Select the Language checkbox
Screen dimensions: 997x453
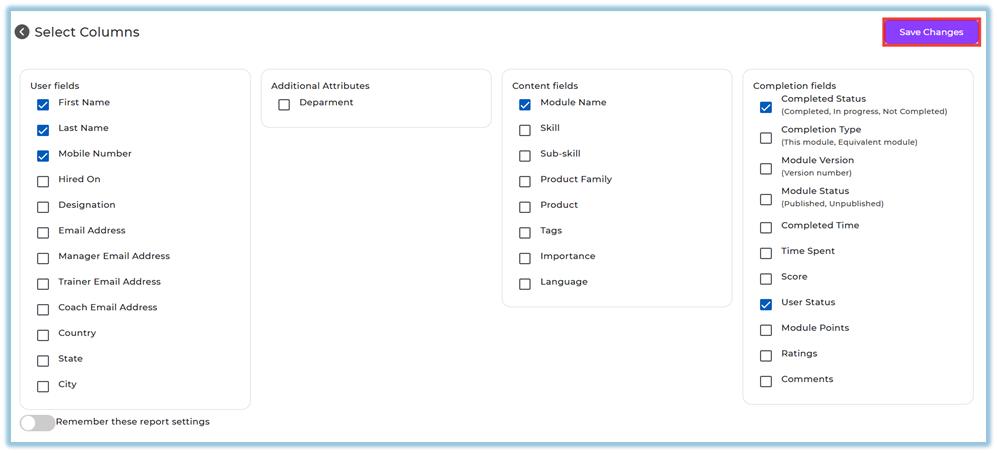[x=525, y=283]
